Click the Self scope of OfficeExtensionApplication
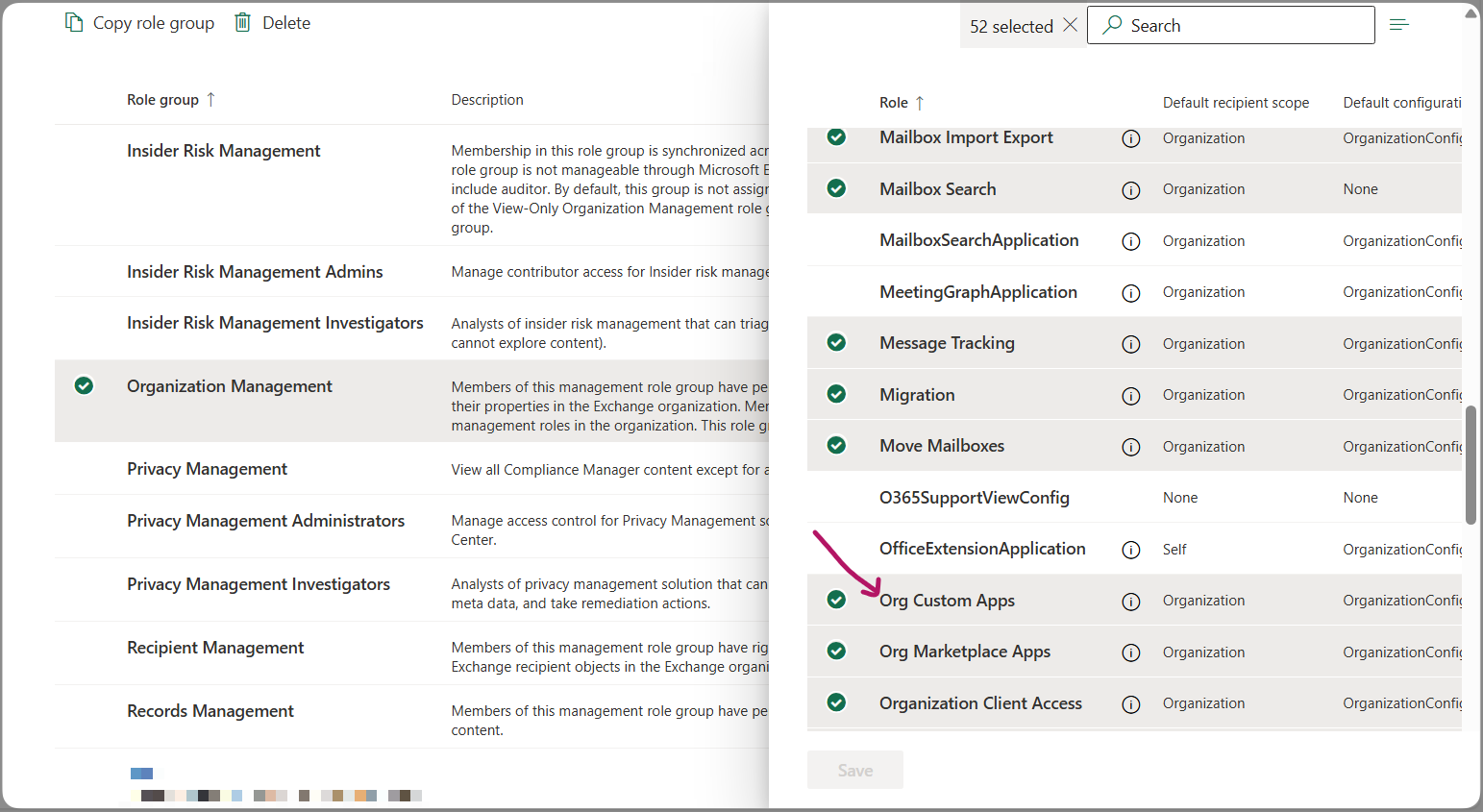 click(1174, 550)
